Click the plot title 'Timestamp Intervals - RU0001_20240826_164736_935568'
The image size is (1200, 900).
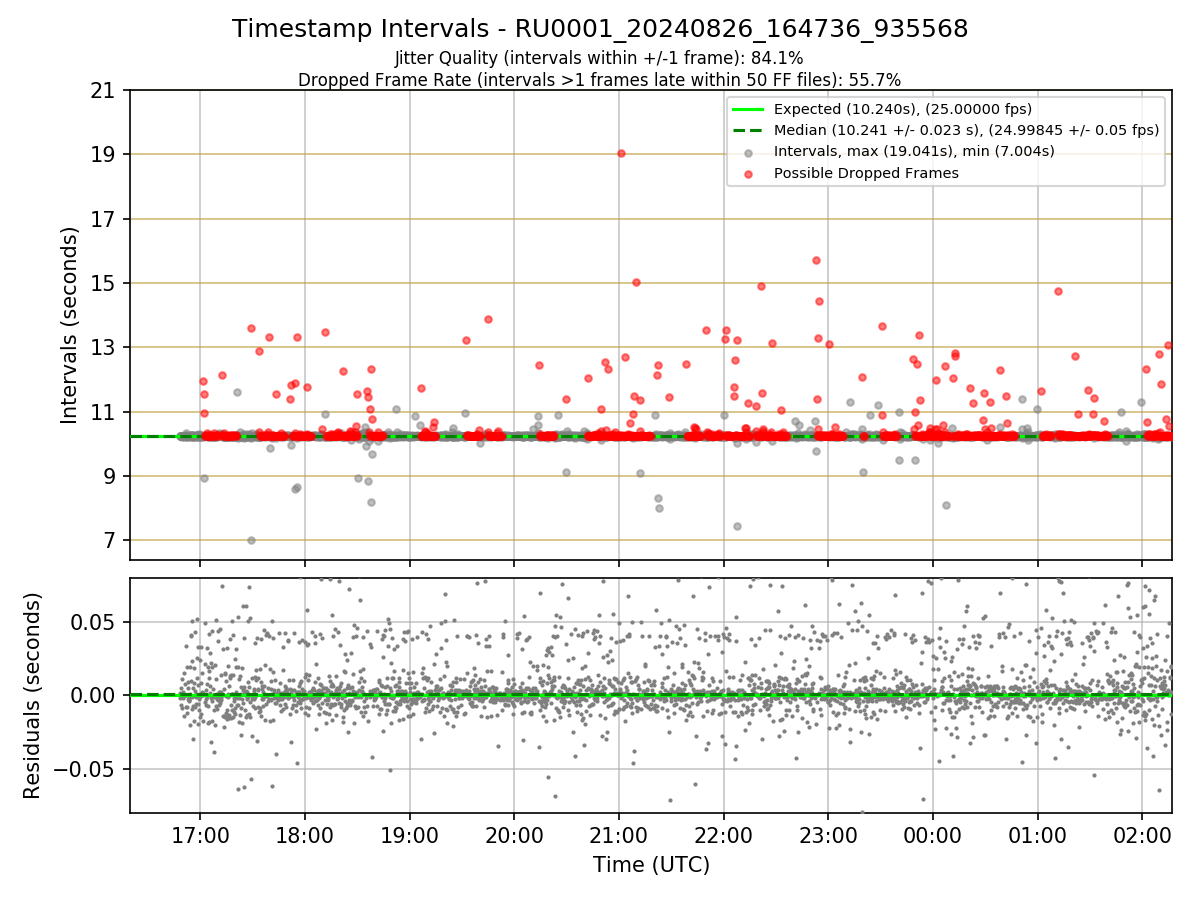click(600, 29)
